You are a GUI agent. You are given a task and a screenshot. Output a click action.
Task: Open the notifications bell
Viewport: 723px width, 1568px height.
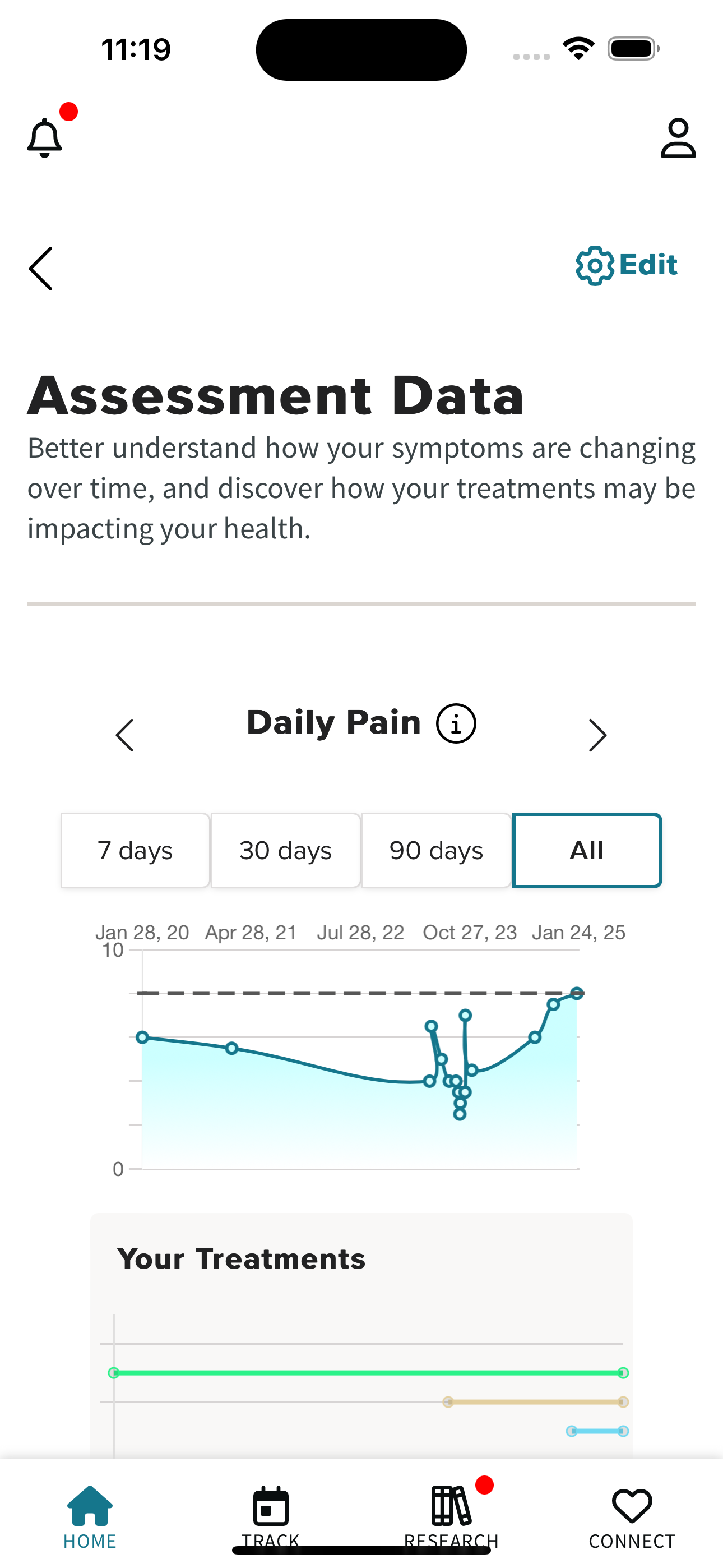(x=44, y=137)
